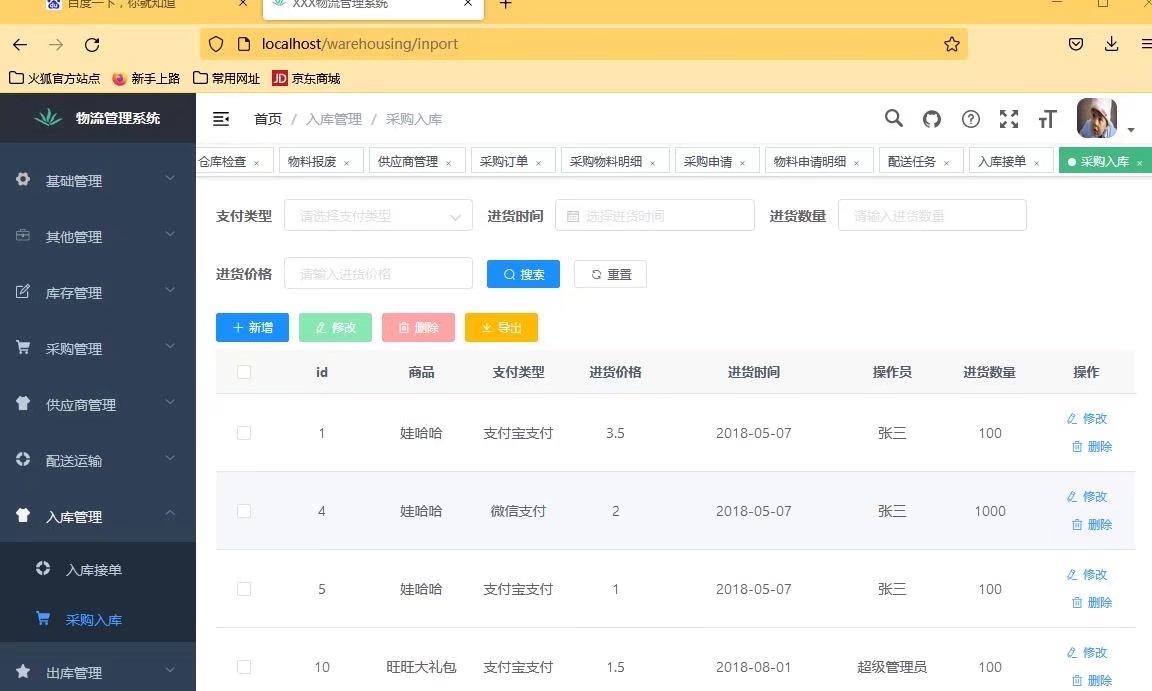Open the 入库接单 submenu item
1152x691 pixels.
pyautogui.click(x=98, y=569)
